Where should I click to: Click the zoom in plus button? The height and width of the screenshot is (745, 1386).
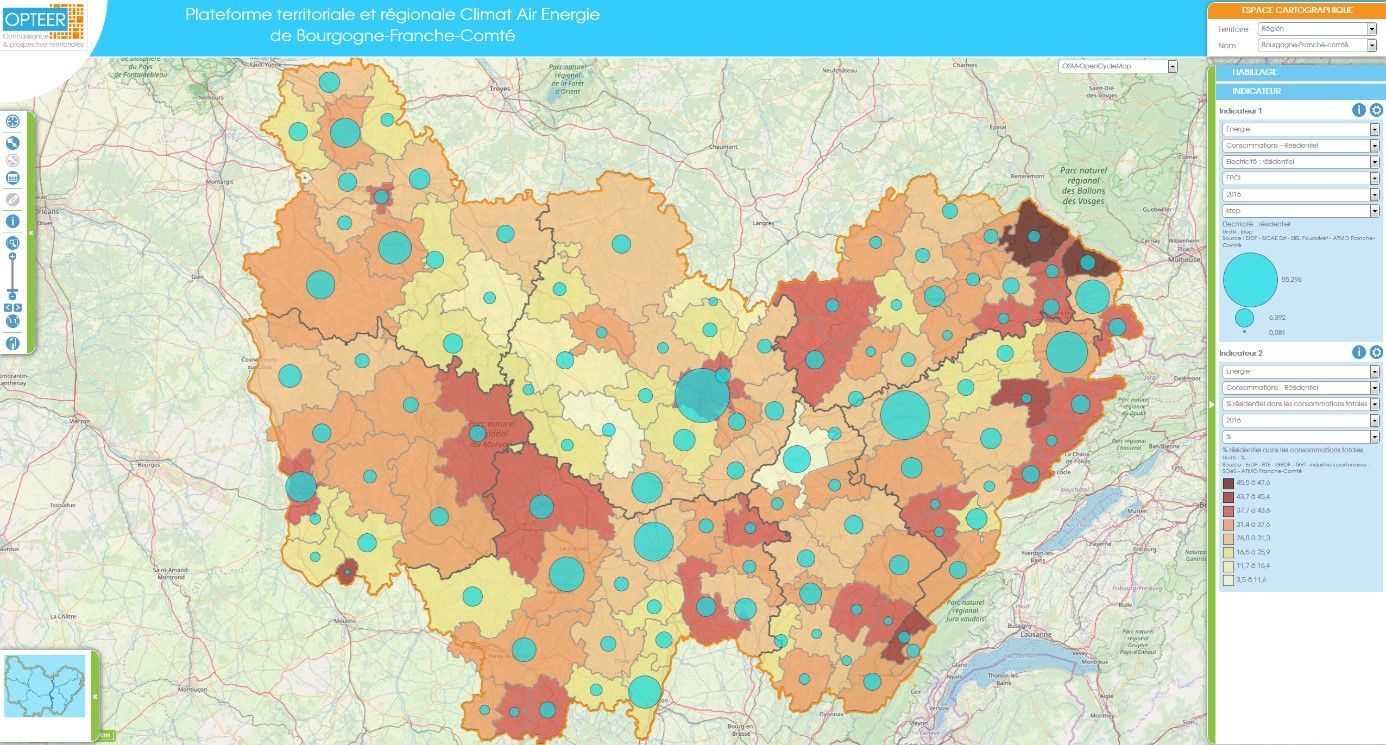[x=13, y=258]
